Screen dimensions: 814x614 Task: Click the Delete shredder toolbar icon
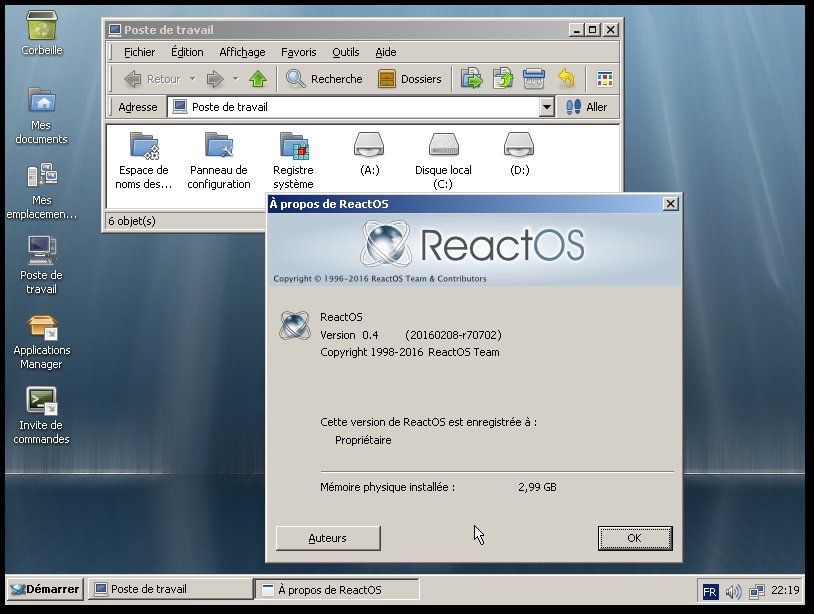(x=534, y=79)
